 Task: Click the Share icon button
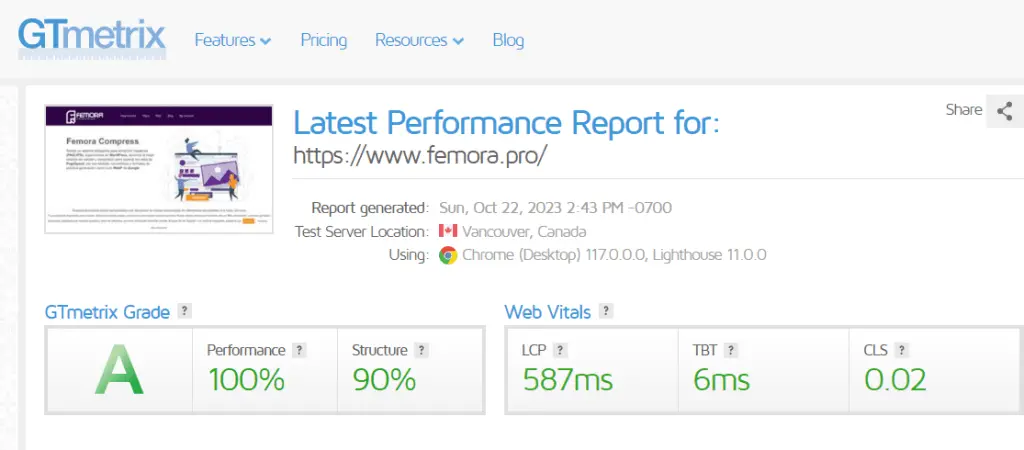coord(1004,111)
